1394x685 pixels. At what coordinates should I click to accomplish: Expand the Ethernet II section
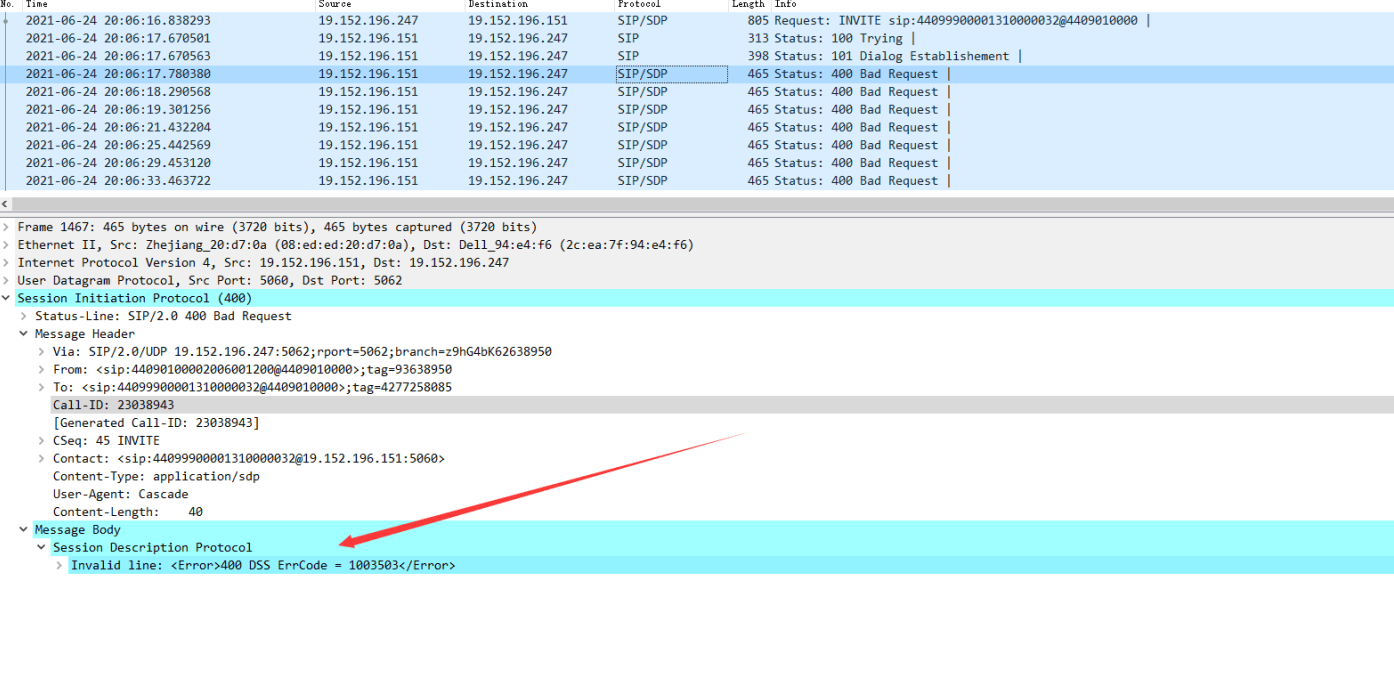coord(7,245)
